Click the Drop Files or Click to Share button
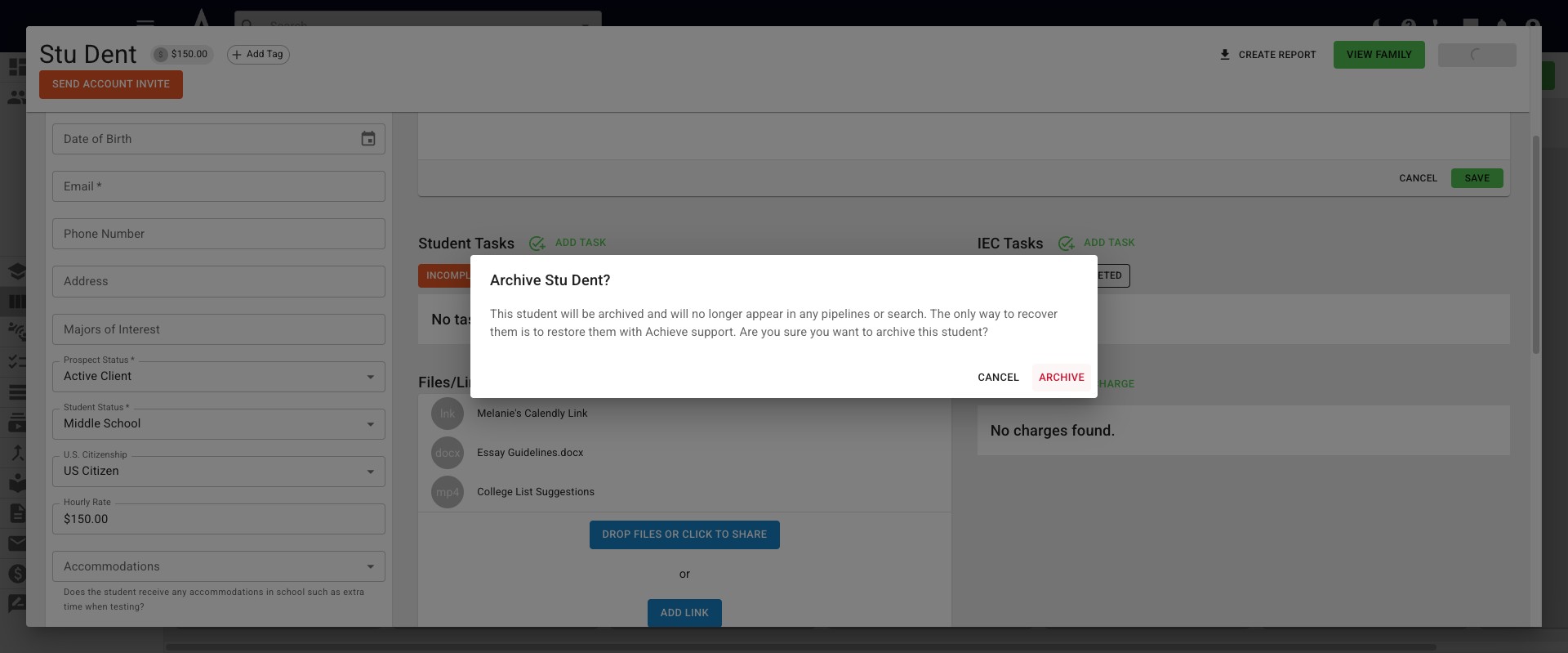The width and height of the screenshot is (1568, 653). pyautogui.click(x=684, y=534)
